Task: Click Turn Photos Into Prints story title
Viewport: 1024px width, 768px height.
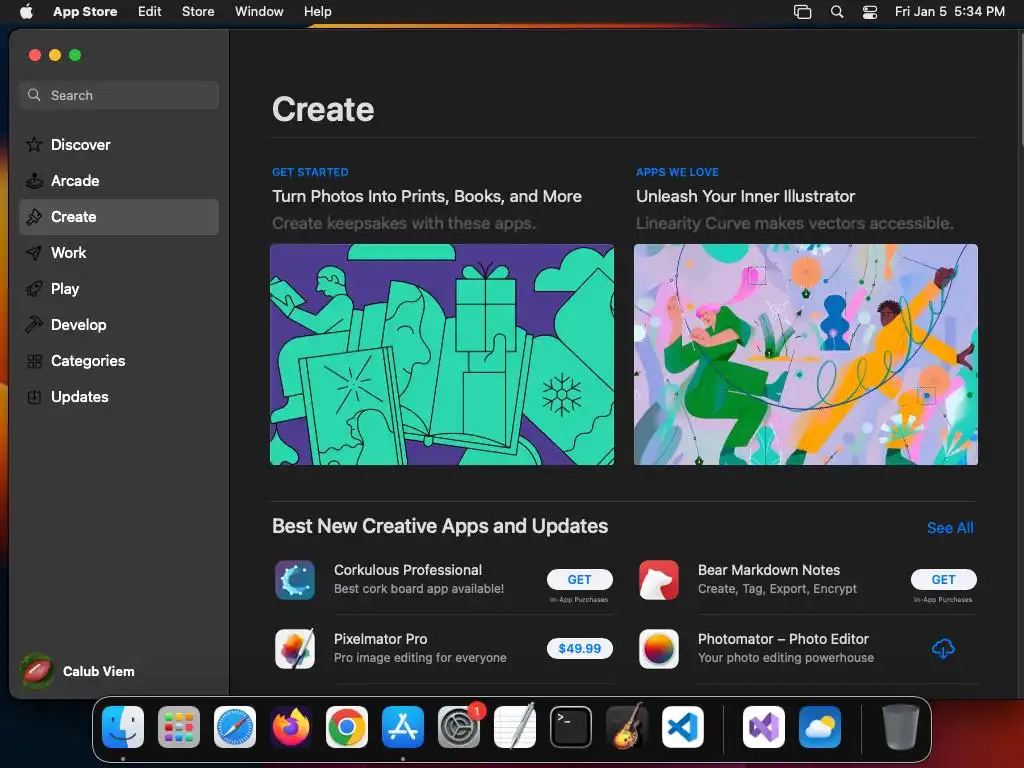Action: [426, 197]
